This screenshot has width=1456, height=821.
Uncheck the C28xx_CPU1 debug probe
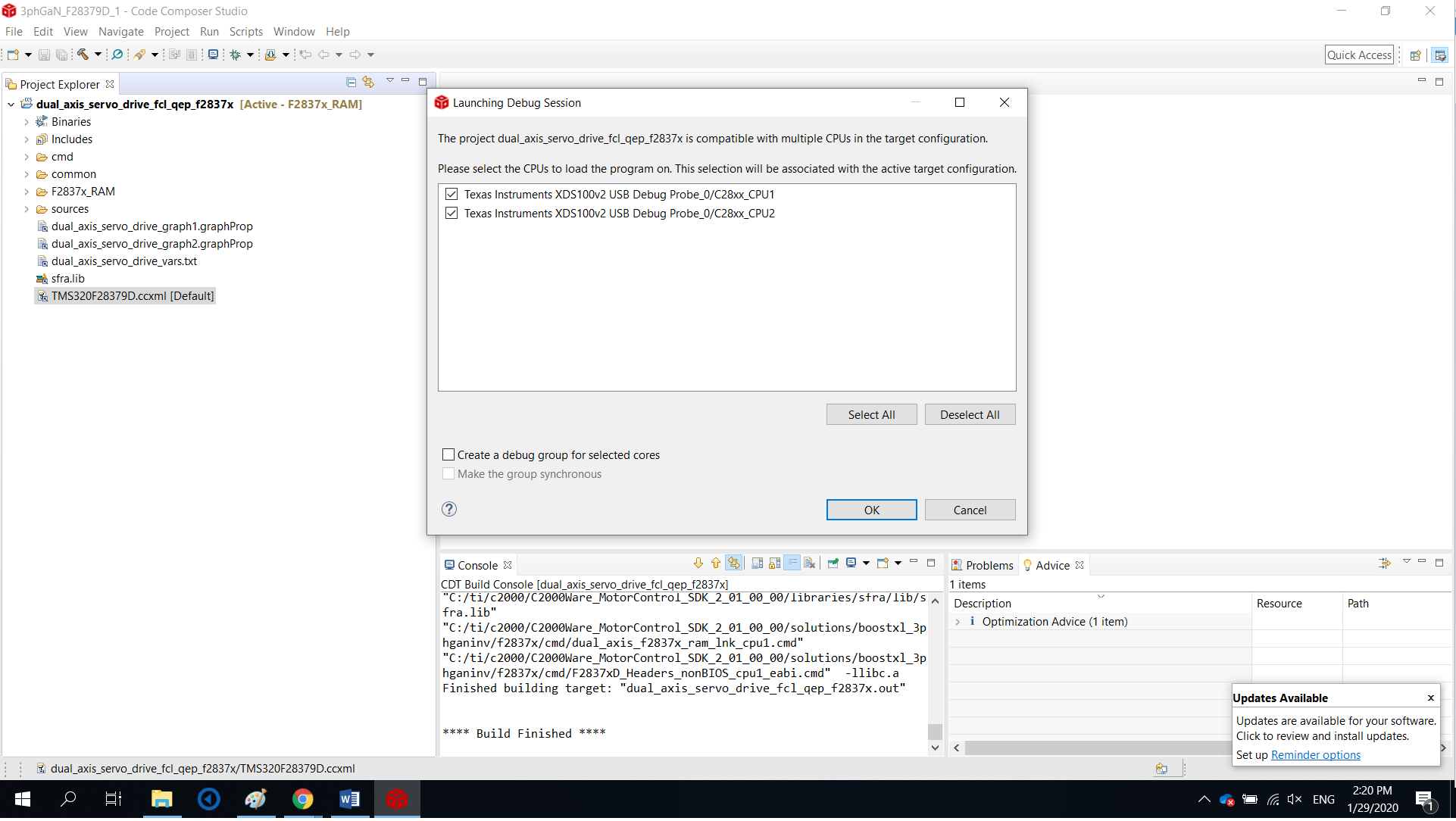coord(451,194)
